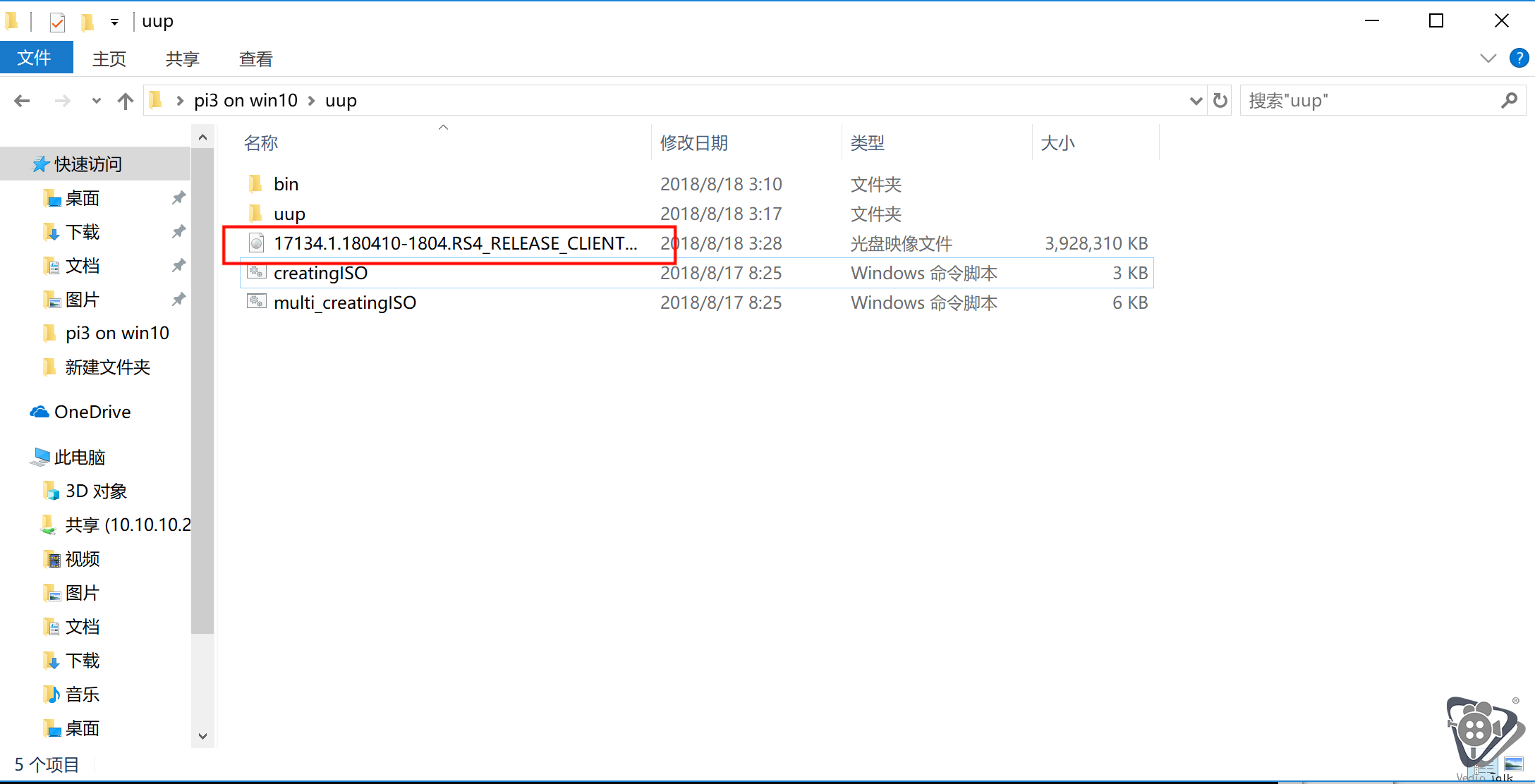Open the Help question mark icon

(1519, 58)
